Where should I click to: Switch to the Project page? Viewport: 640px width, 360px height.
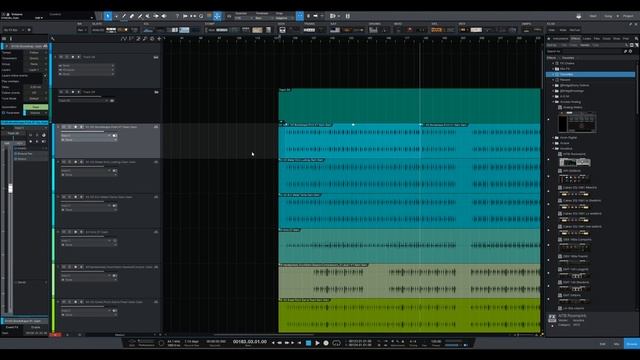(x=628, y=16)
